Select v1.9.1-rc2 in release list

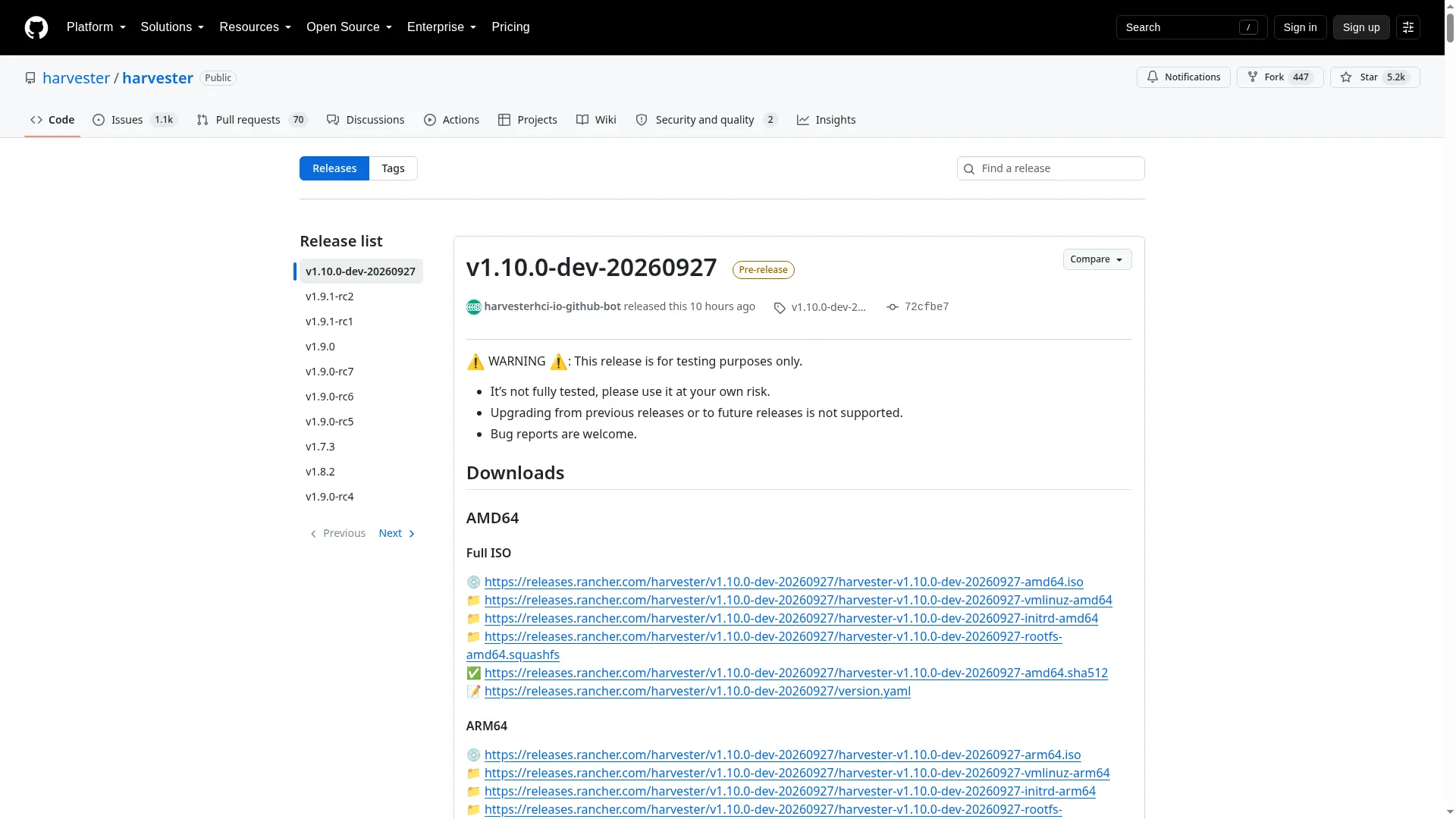361,297
